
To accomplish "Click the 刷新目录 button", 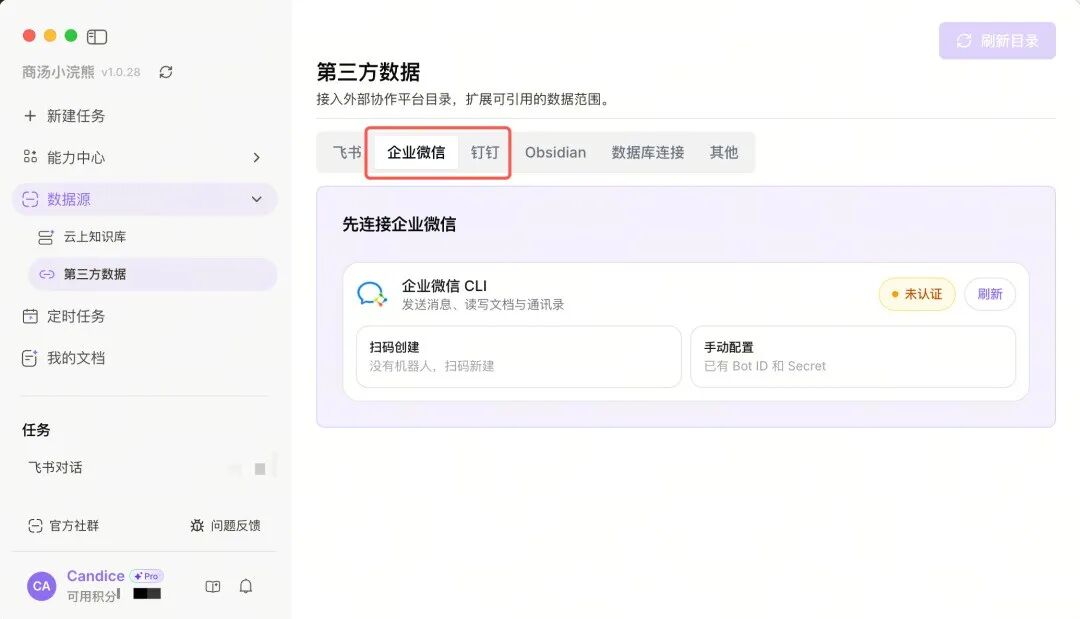I will 997,41.
